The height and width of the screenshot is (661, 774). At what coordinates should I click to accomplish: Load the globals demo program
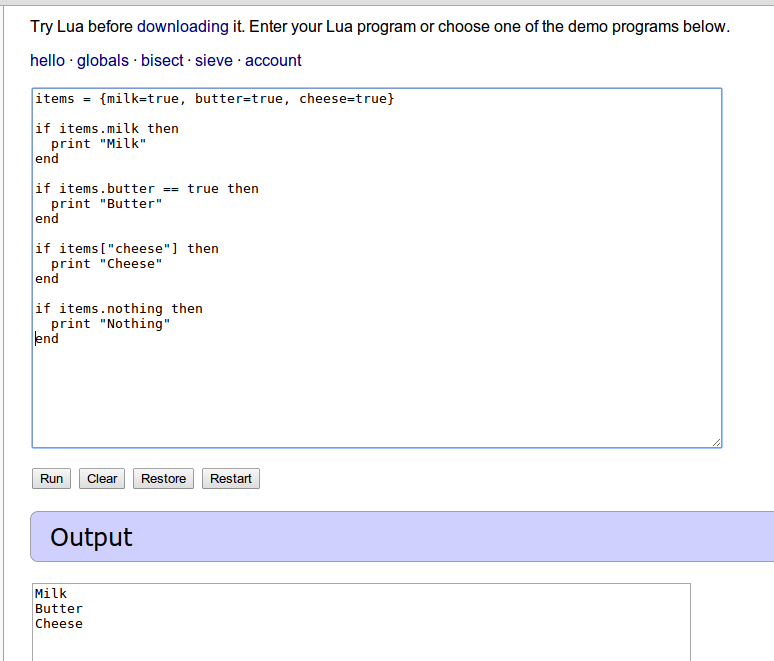pyautogui.click(x=103, y=61)
